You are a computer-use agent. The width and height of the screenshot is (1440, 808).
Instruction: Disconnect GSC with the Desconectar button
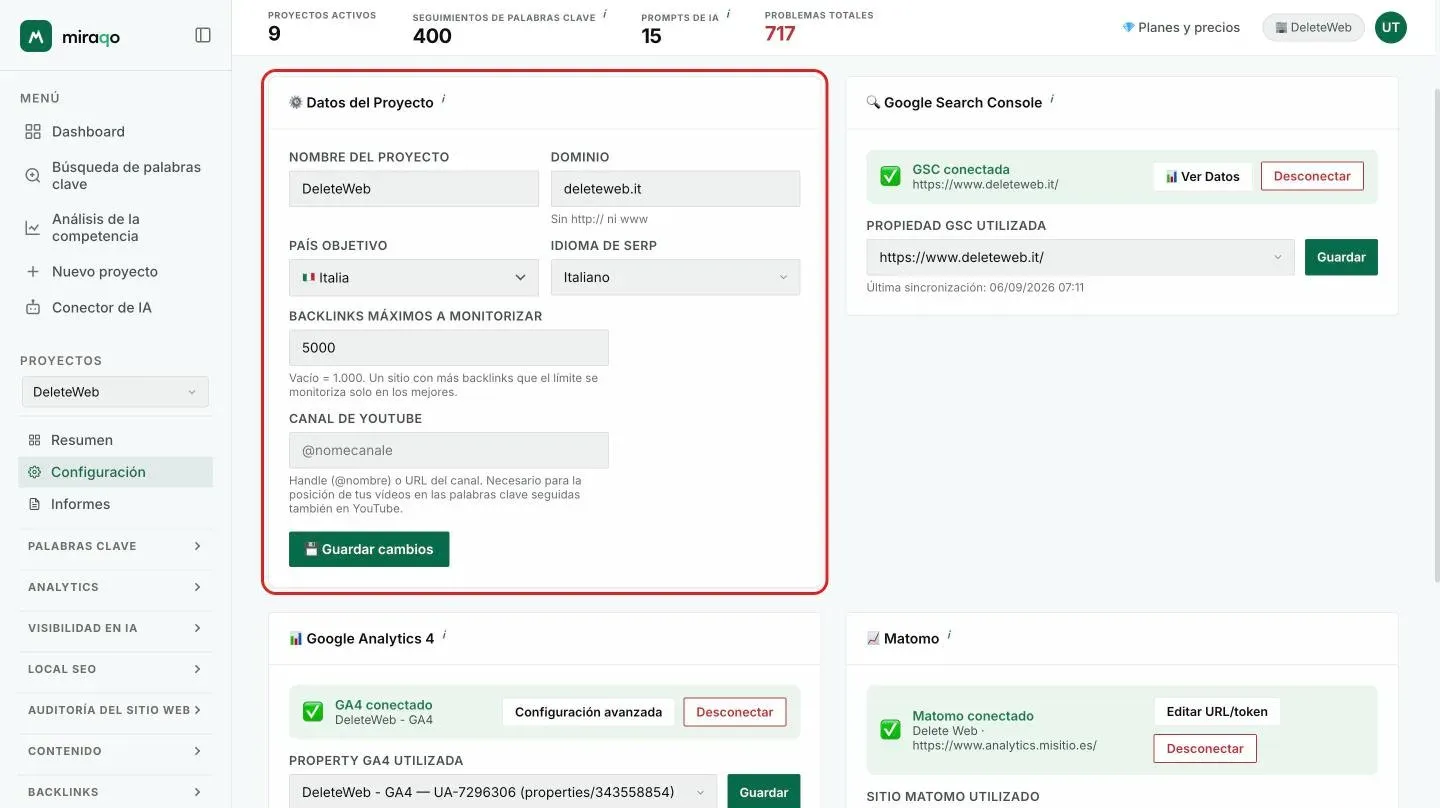(1312, 176)
